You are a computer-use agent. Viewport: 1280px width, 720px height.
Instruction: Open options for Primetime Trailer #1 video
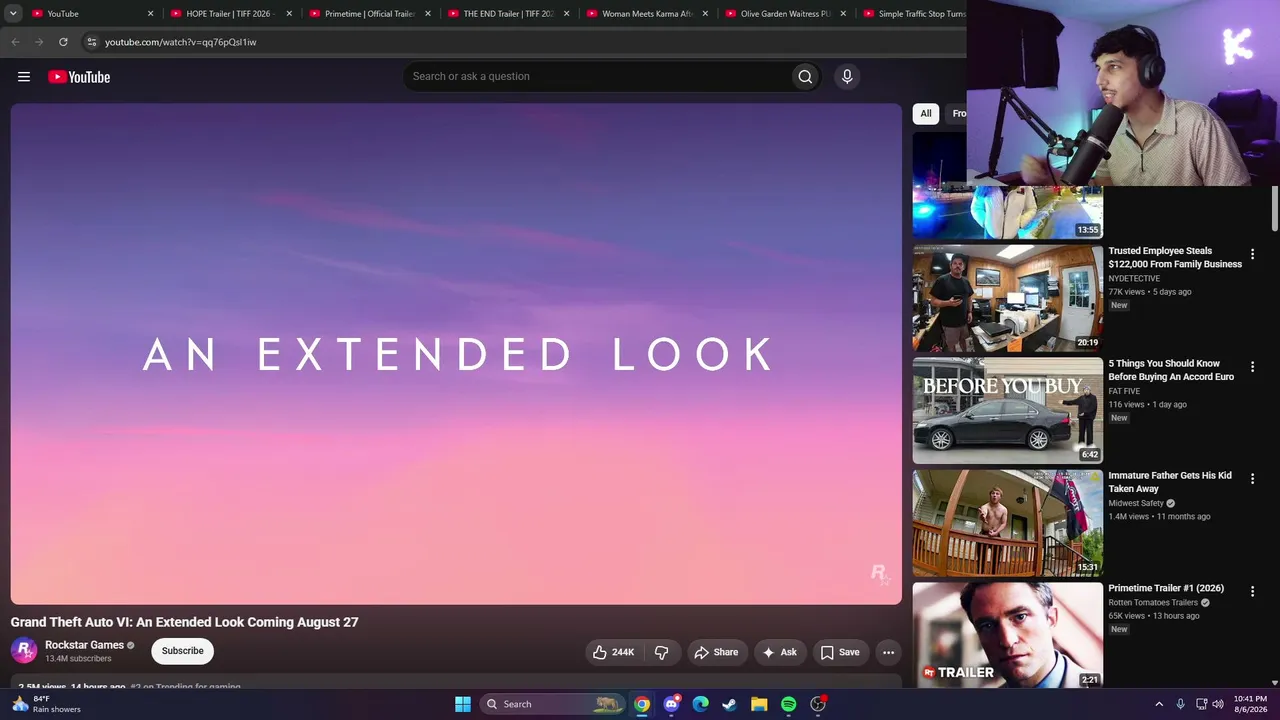1252,592
